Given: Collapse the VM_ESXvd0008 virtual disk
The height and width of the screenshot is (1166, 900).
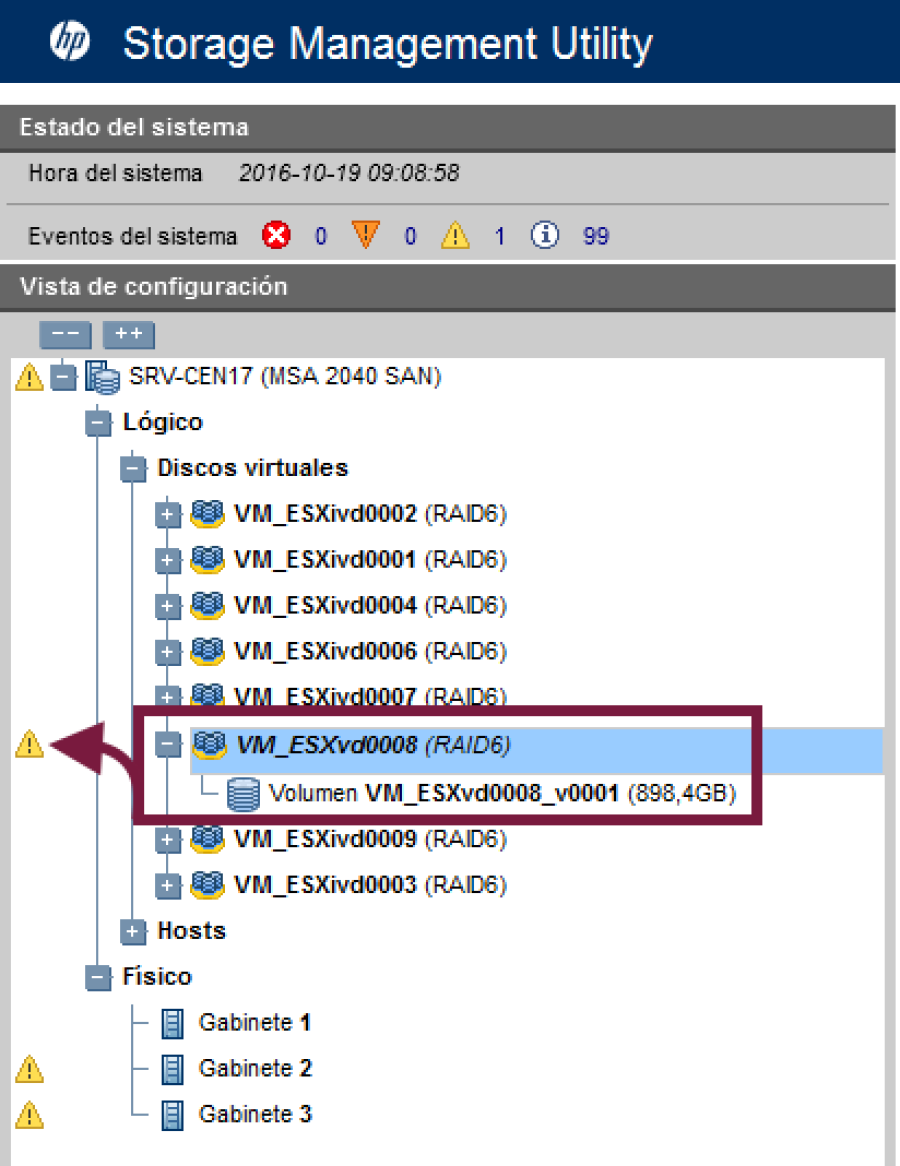Looking at the screenshot, I should [x=167, y=744].
